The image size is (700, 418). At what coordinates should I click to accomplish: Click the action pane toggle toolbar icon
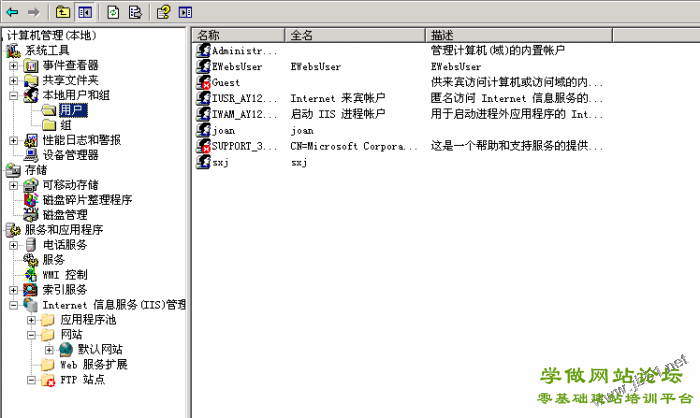(x=185, y=12)
